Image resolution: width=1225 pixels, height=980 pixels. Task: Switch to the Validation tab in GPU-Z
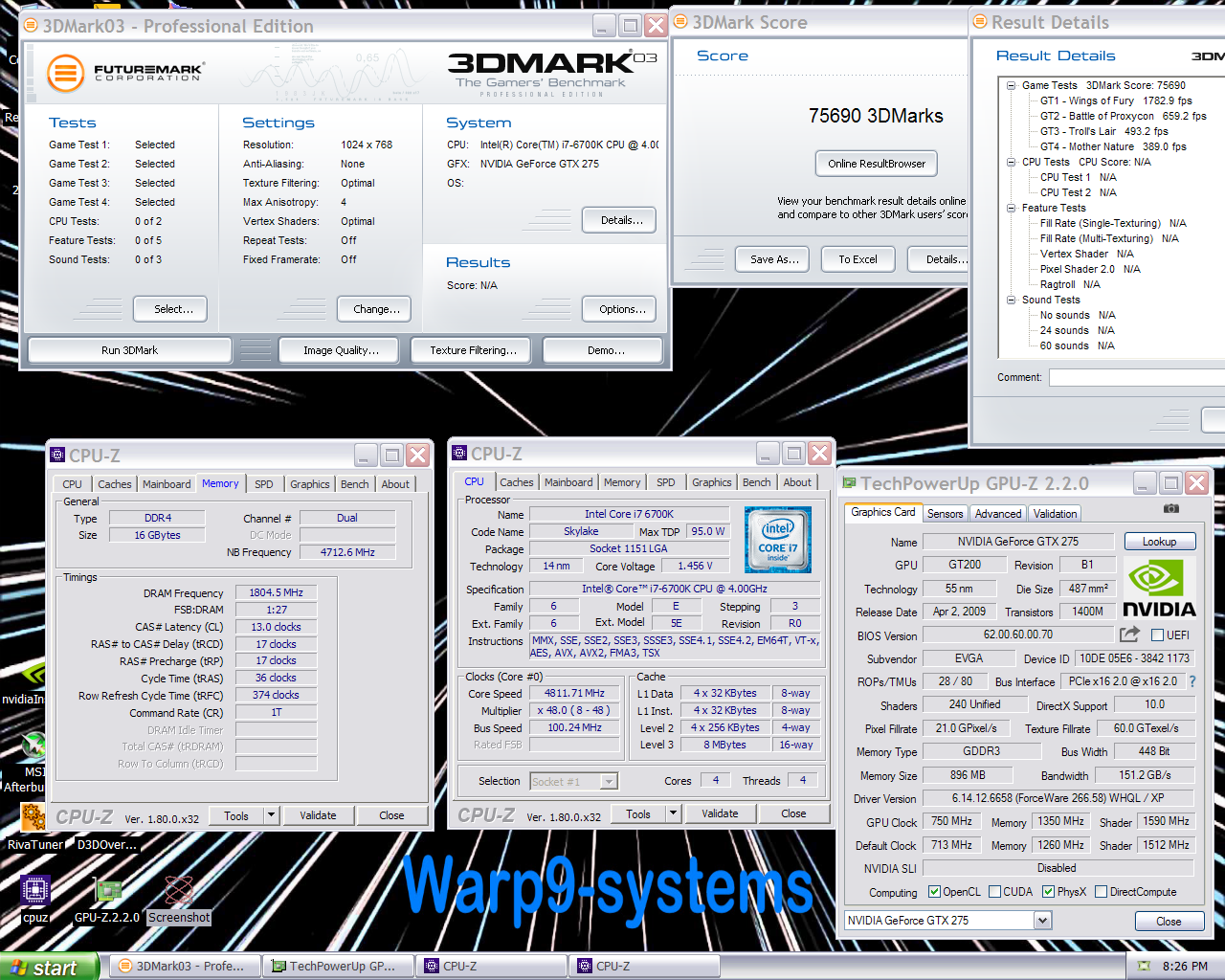(x=1056, y=514)
